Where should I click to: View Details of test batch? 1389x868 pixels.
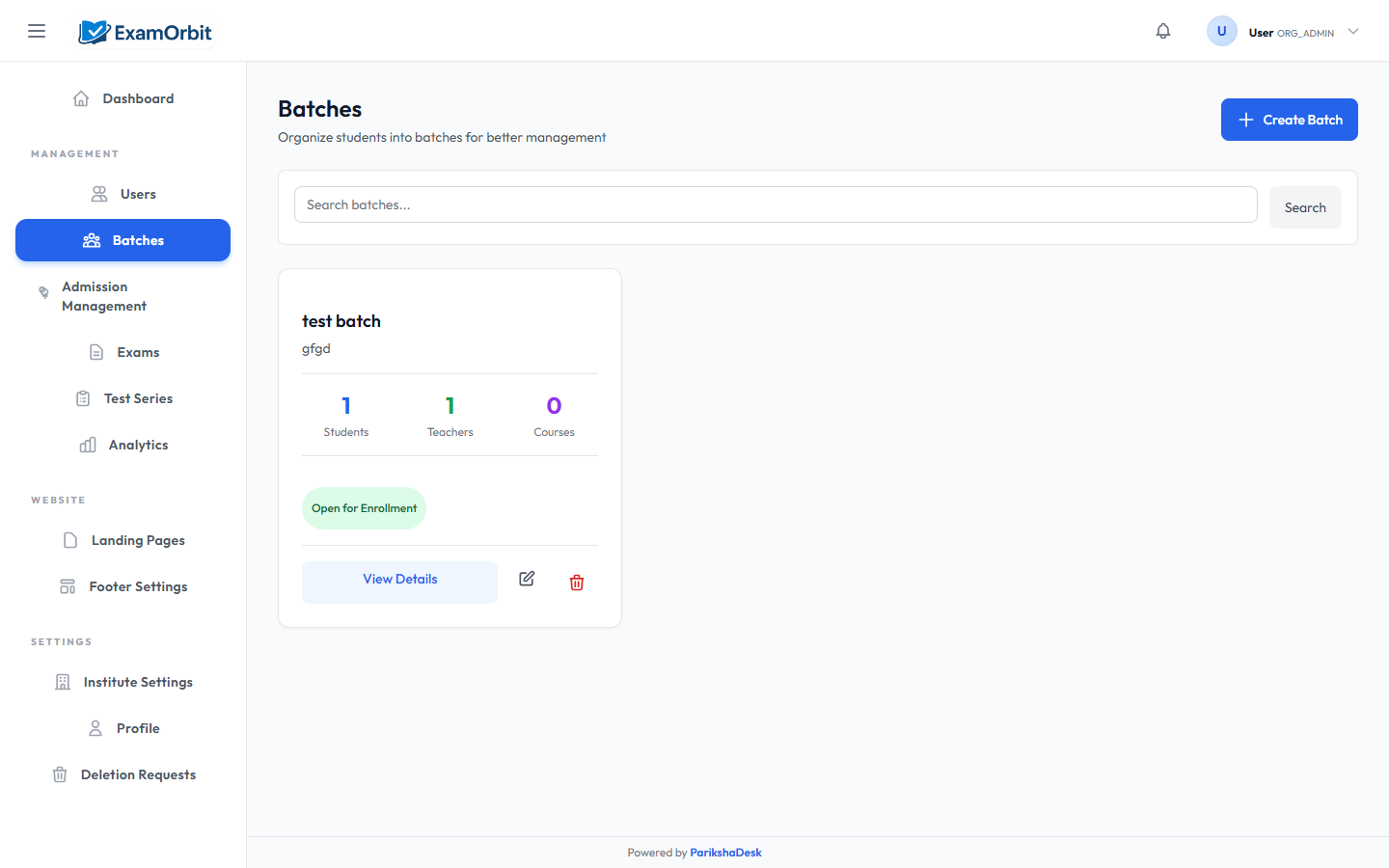click(x=399, y=583)
